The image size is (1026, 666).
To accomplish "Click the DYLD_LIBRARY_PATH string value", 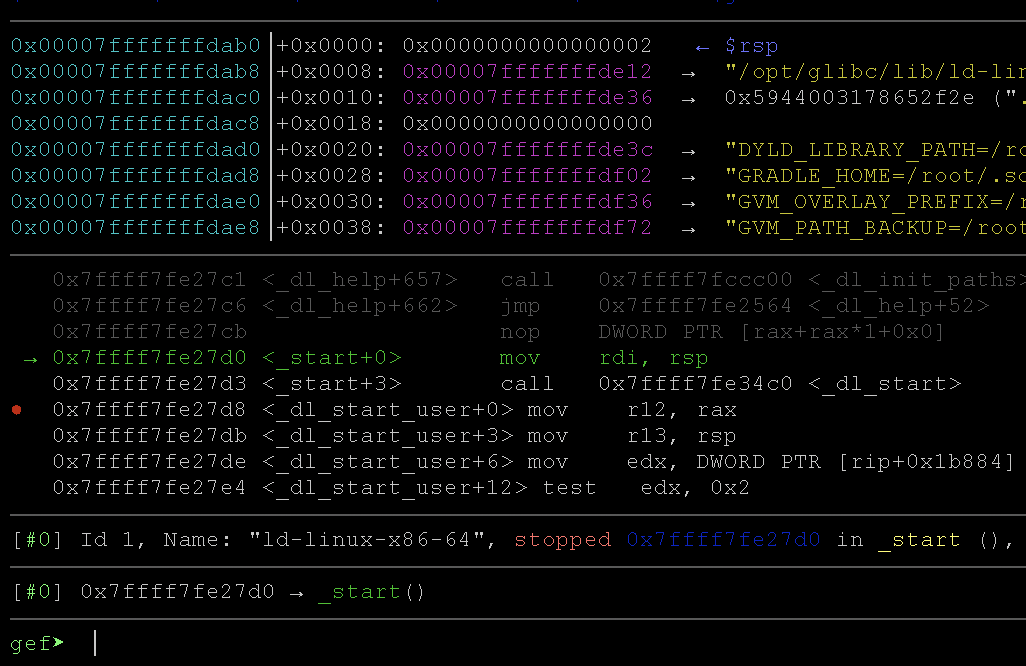I will [875, 150].
